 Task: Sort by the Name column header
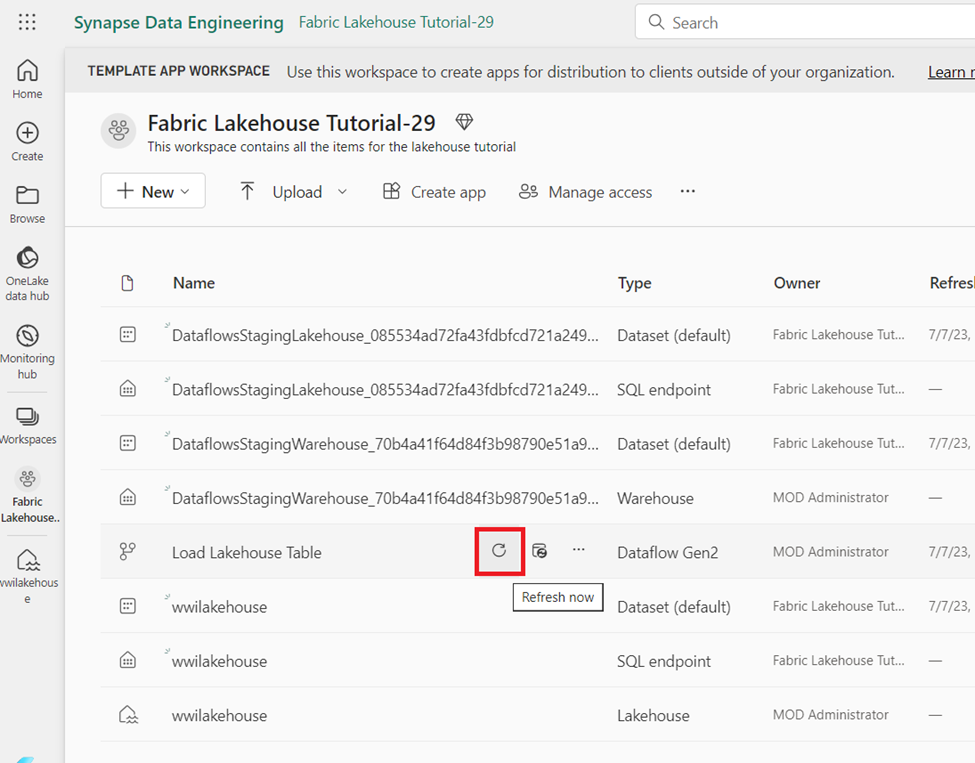(194, 283)
